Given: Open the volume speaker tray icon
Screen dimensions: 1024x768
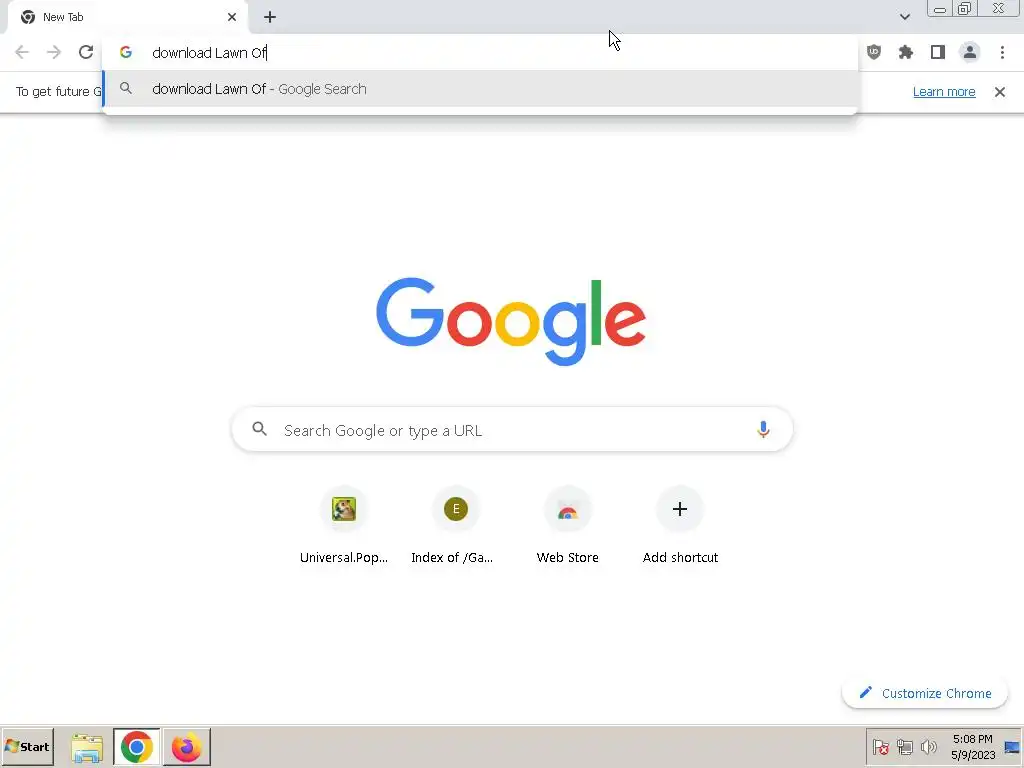Looking at the screenshot, I should tap(928, 746).
